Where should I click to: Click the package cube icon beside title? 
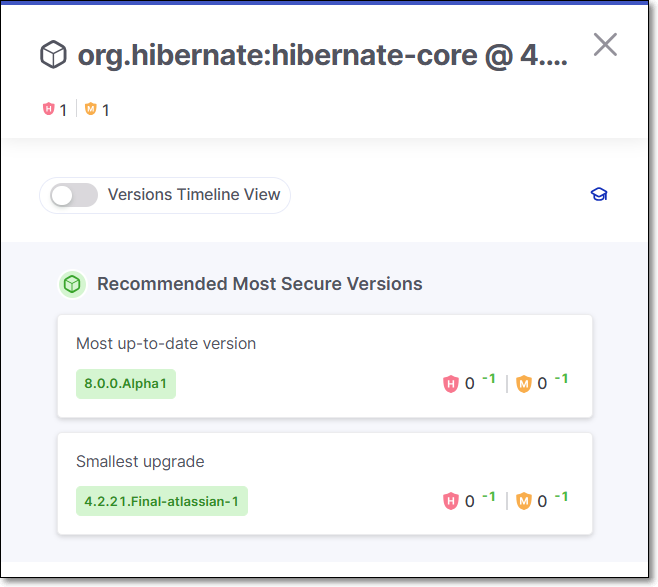[x=53, y=55]
